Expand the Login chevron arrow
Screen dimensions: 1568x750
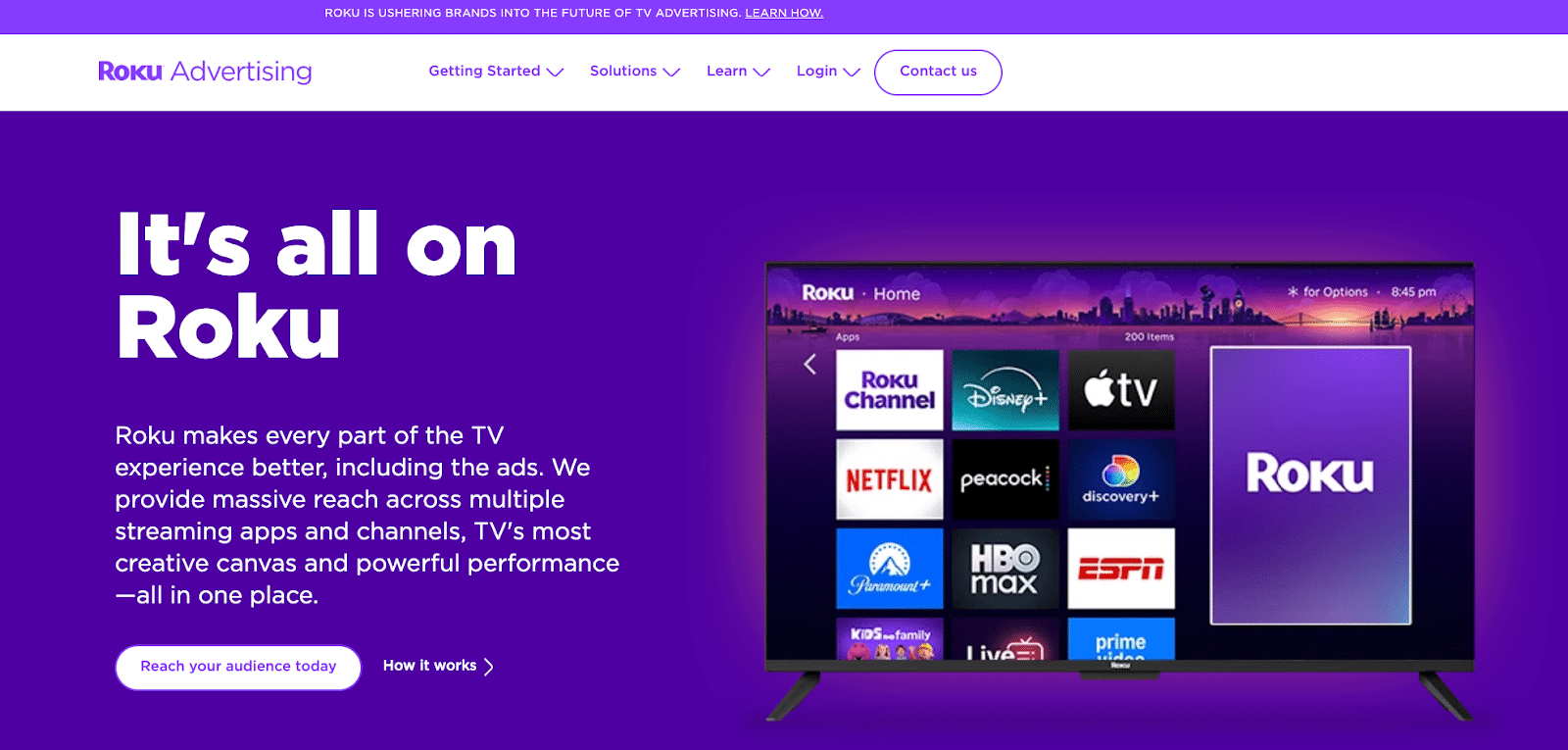pyautogui.click(x=852, y=73)
